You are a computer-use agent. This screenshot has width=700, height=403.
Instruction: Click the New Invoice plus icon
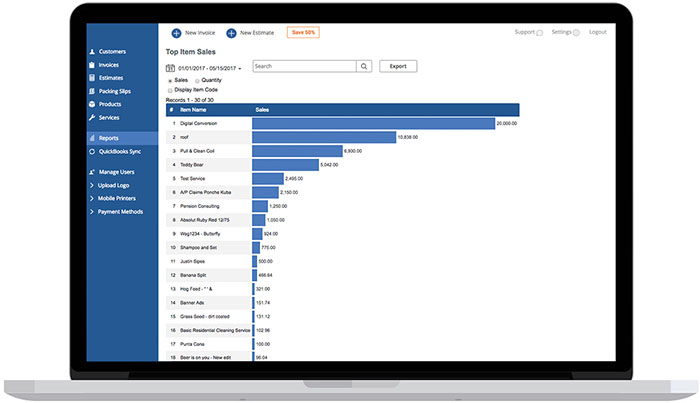point(176,33)
